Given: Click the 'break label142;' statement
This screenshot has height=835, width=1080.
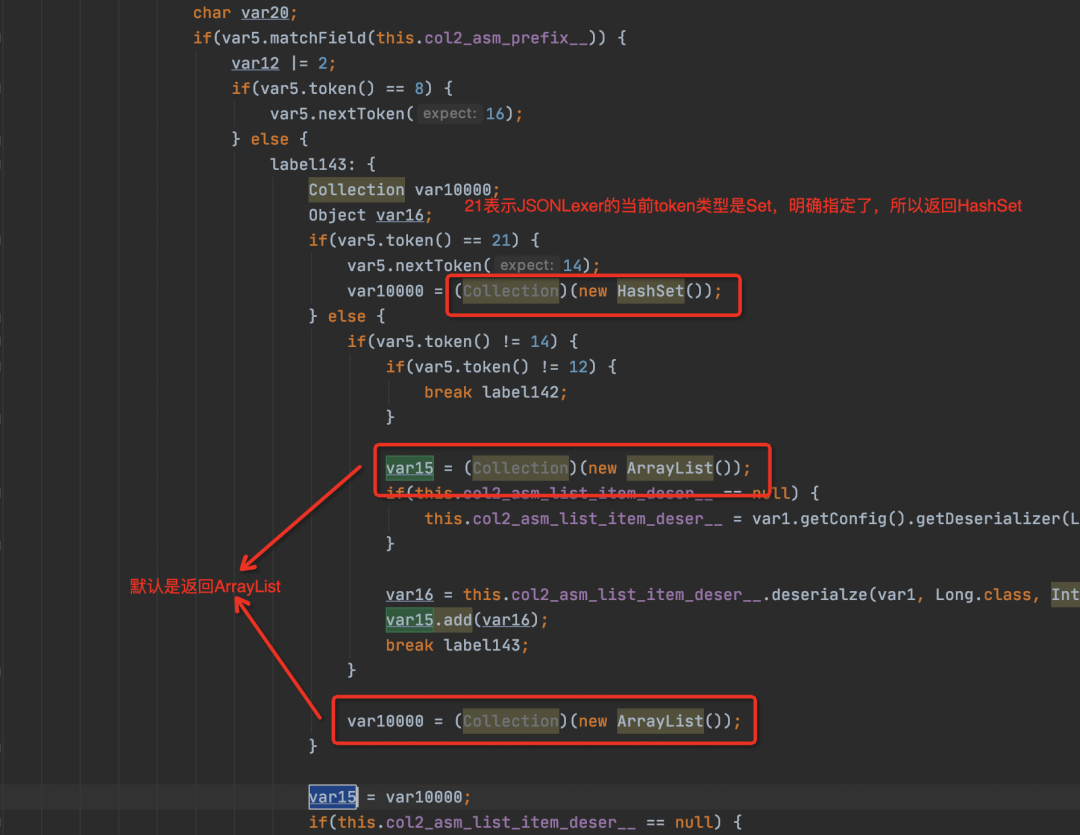Looking at the screenshot, I should (495, 393).
